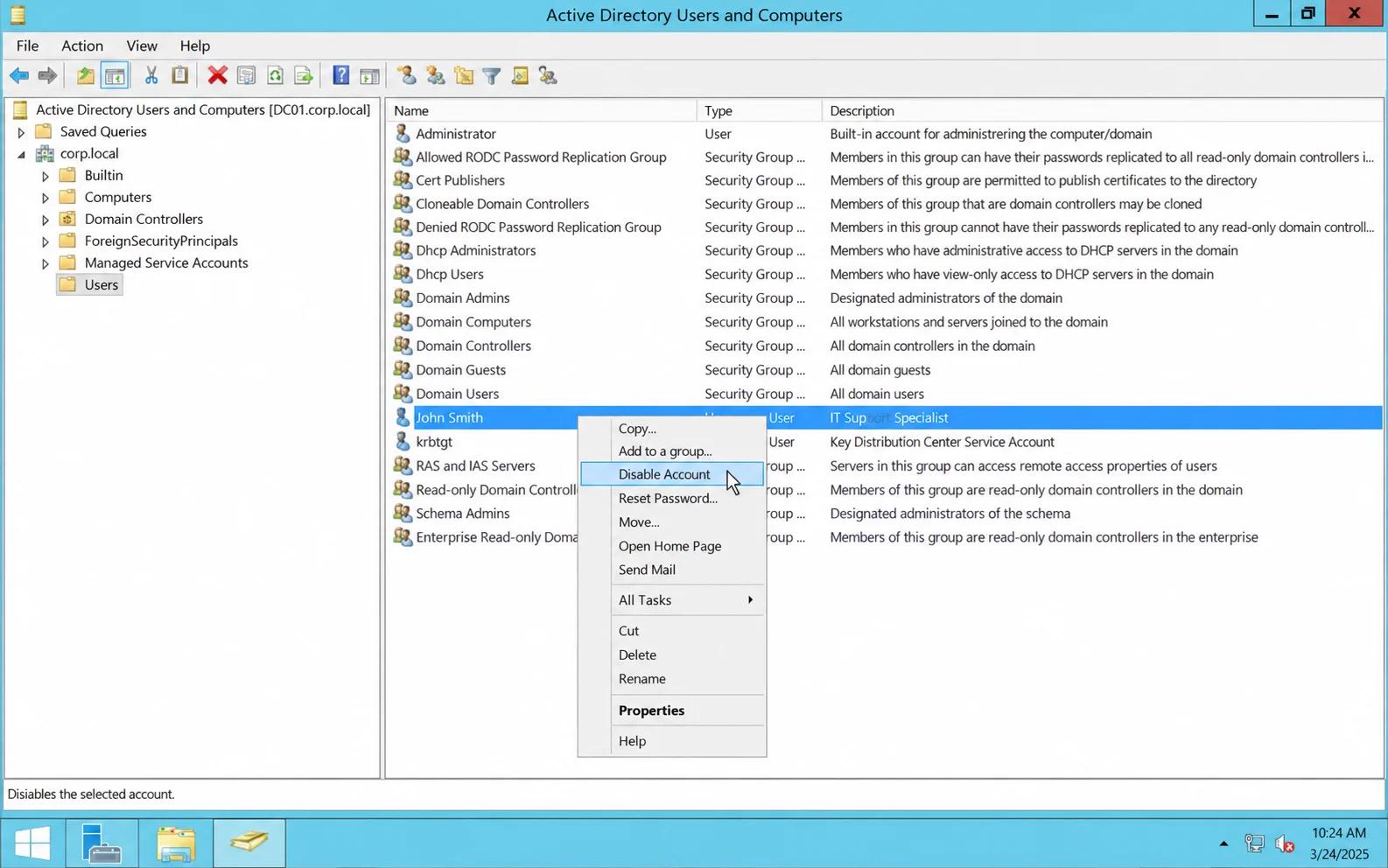Create a new user via the toolbar icon
This screenshot has width=1388, height=868.
[407, 76]
